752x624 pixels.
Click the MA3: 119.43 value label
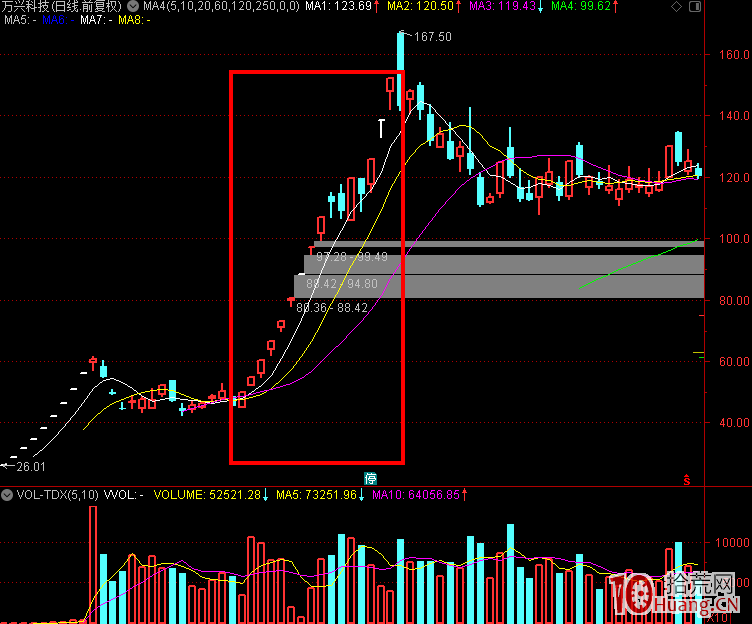[x=502, y=6]
